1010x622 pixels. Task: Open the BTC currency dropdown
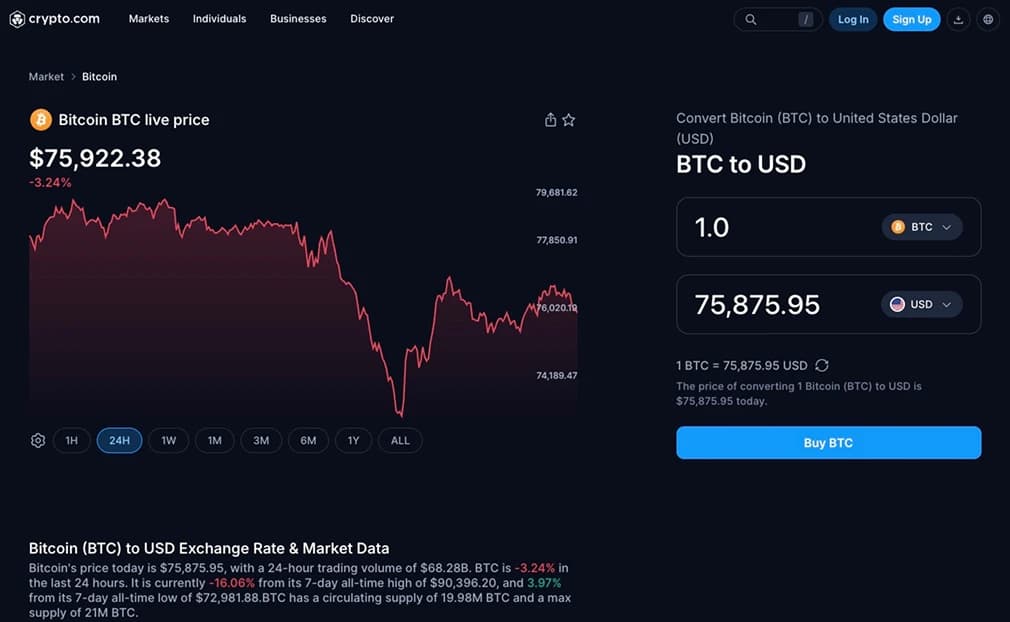tap(921, 227)
